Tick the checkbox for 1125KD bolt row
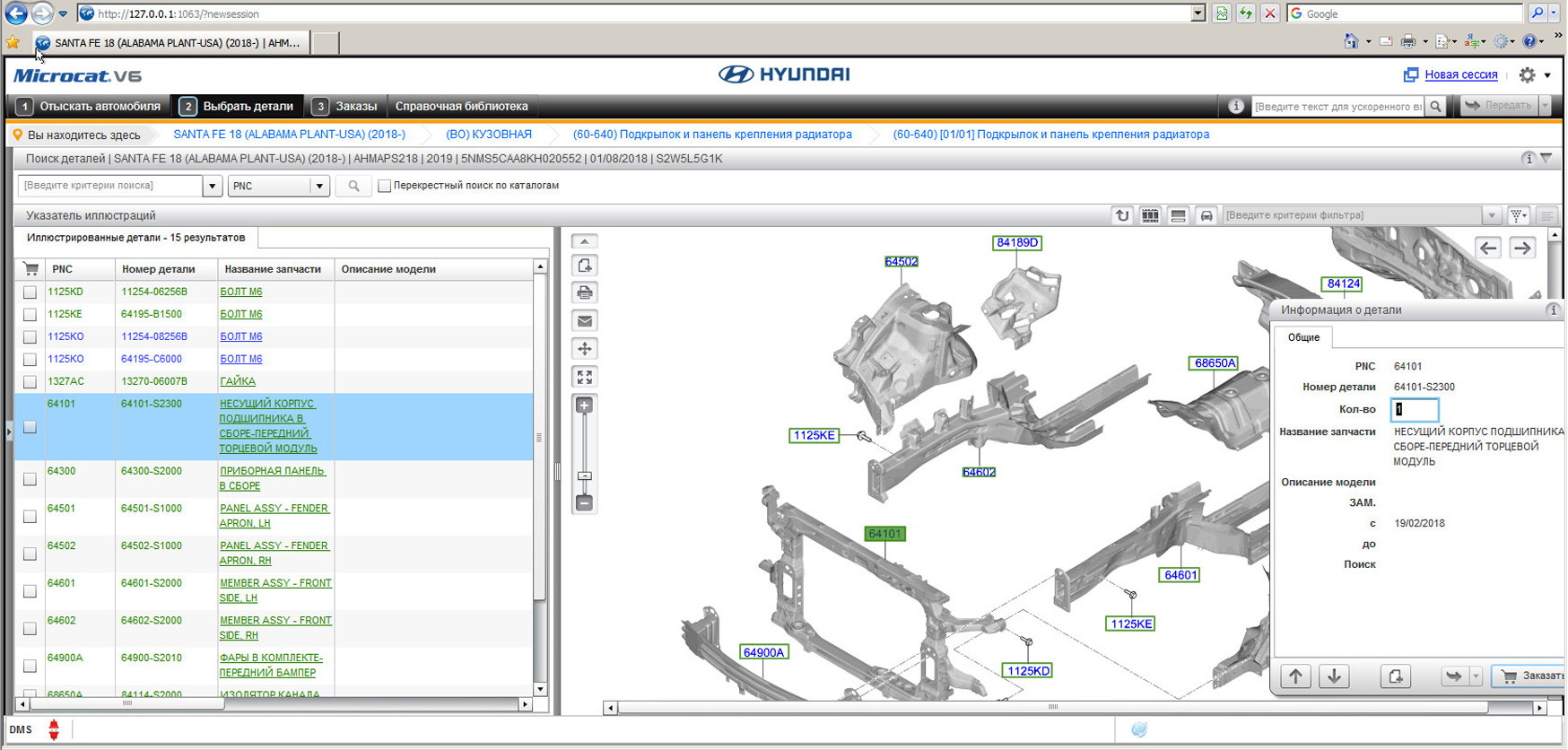 (x=30, y=292)
